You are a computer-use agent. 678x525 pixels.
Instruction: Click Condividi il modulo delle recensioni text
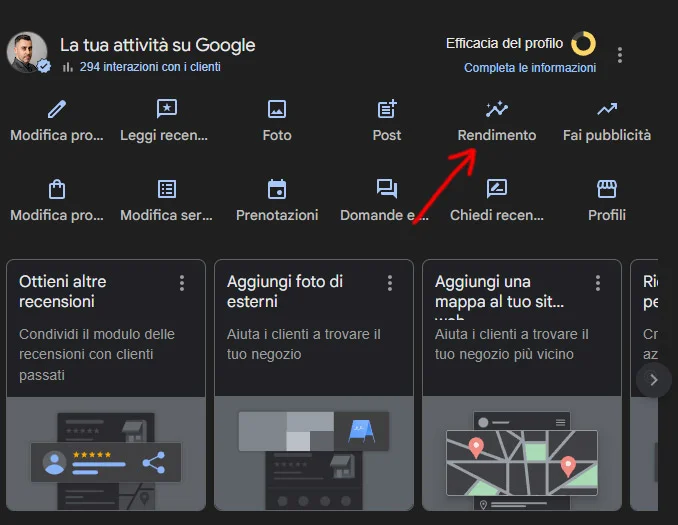click(x=97, y=355)
